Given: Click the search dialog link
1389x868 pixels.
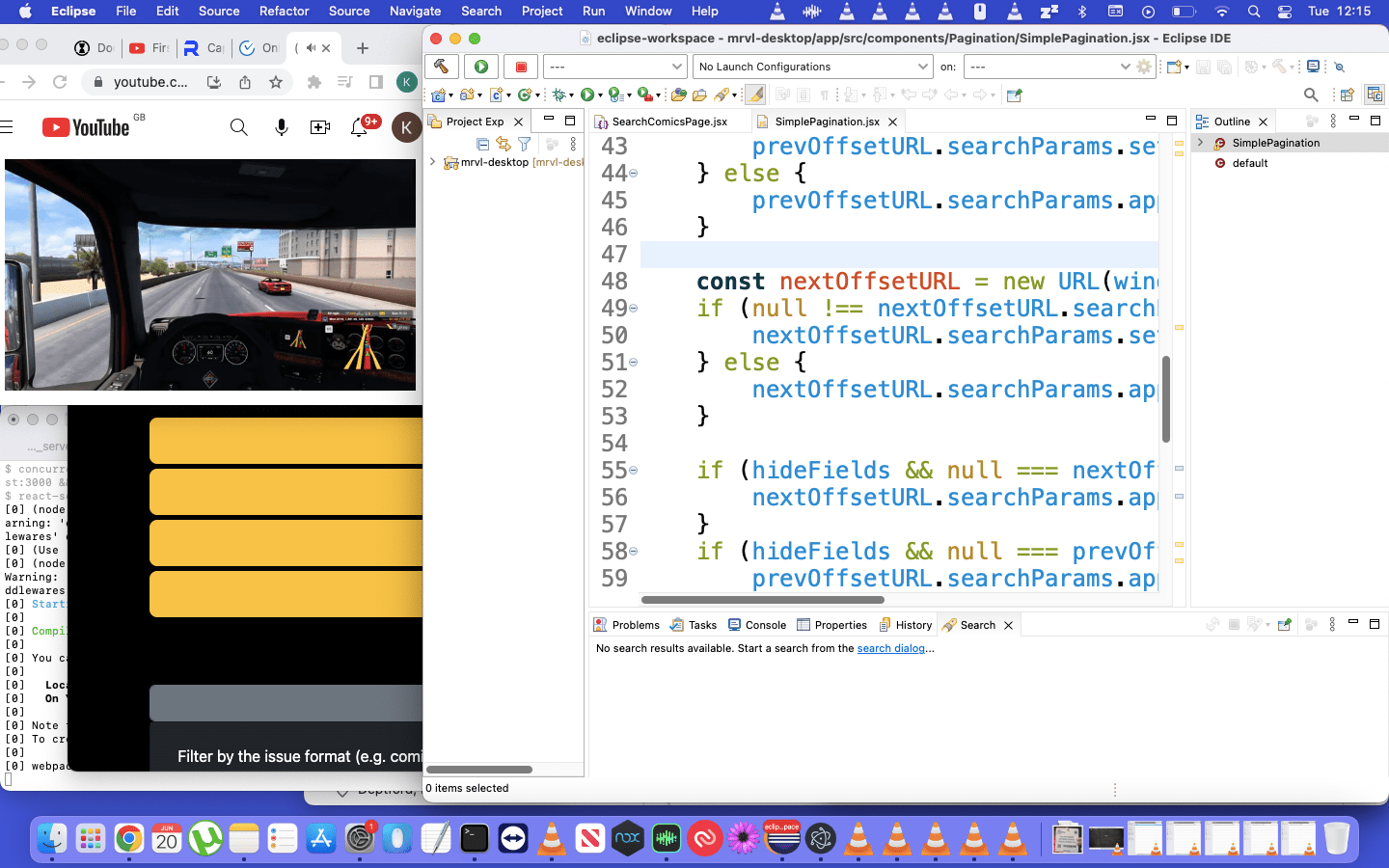Looking at the screenshot, I should click(x=890, y=648).
